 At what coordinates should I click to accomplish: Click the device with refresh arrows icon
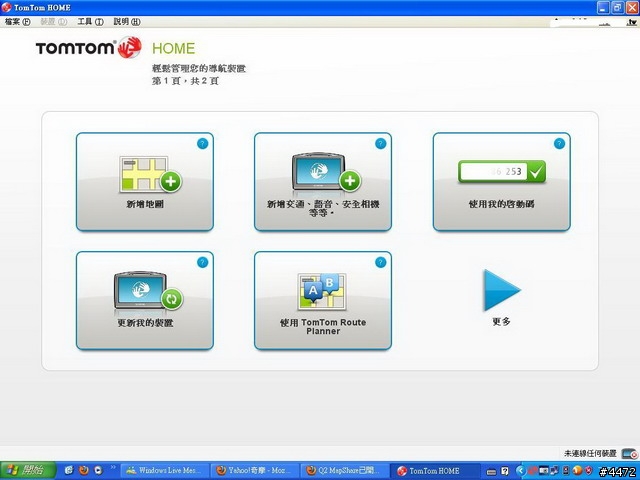(x=148, y=291)
